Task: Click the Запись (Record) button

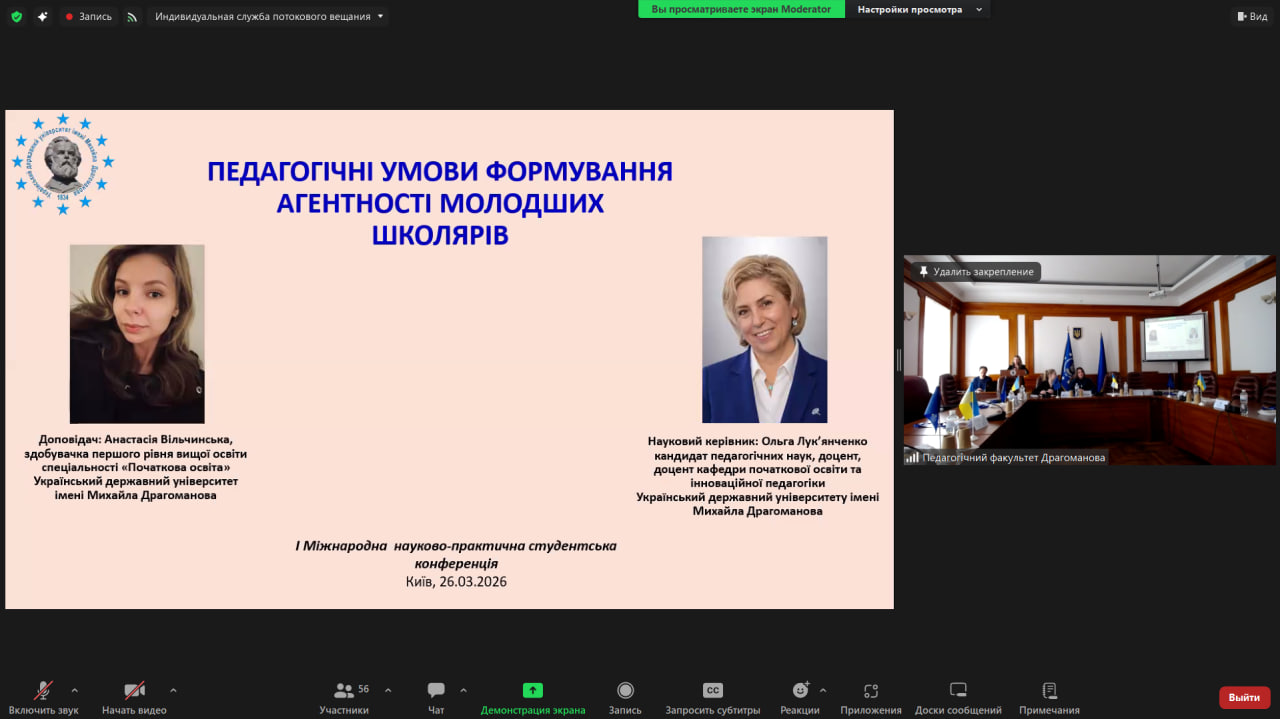Action: pos(624,695)
